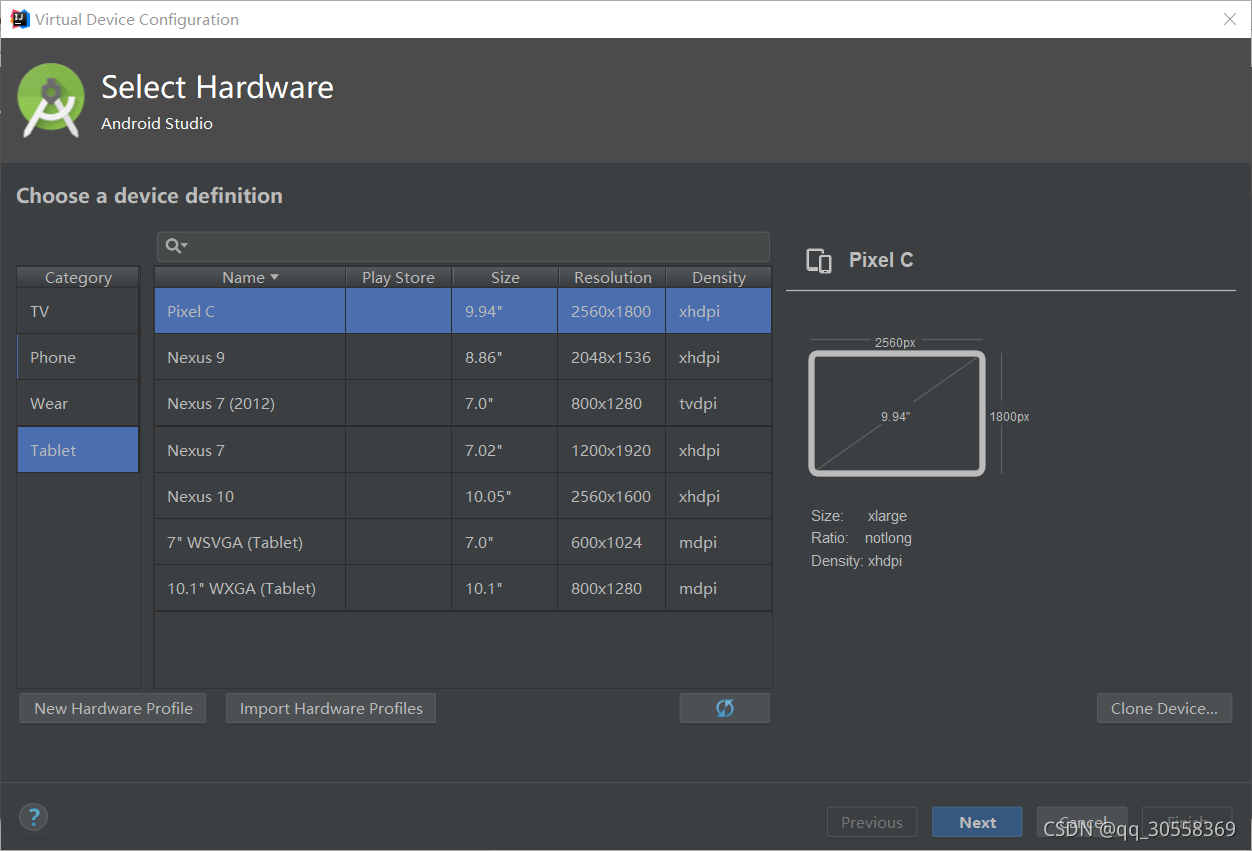Click the Previous button
The width and height of the screenshot is (1252, 851).
pyautogui.click(x=872, y=822)
